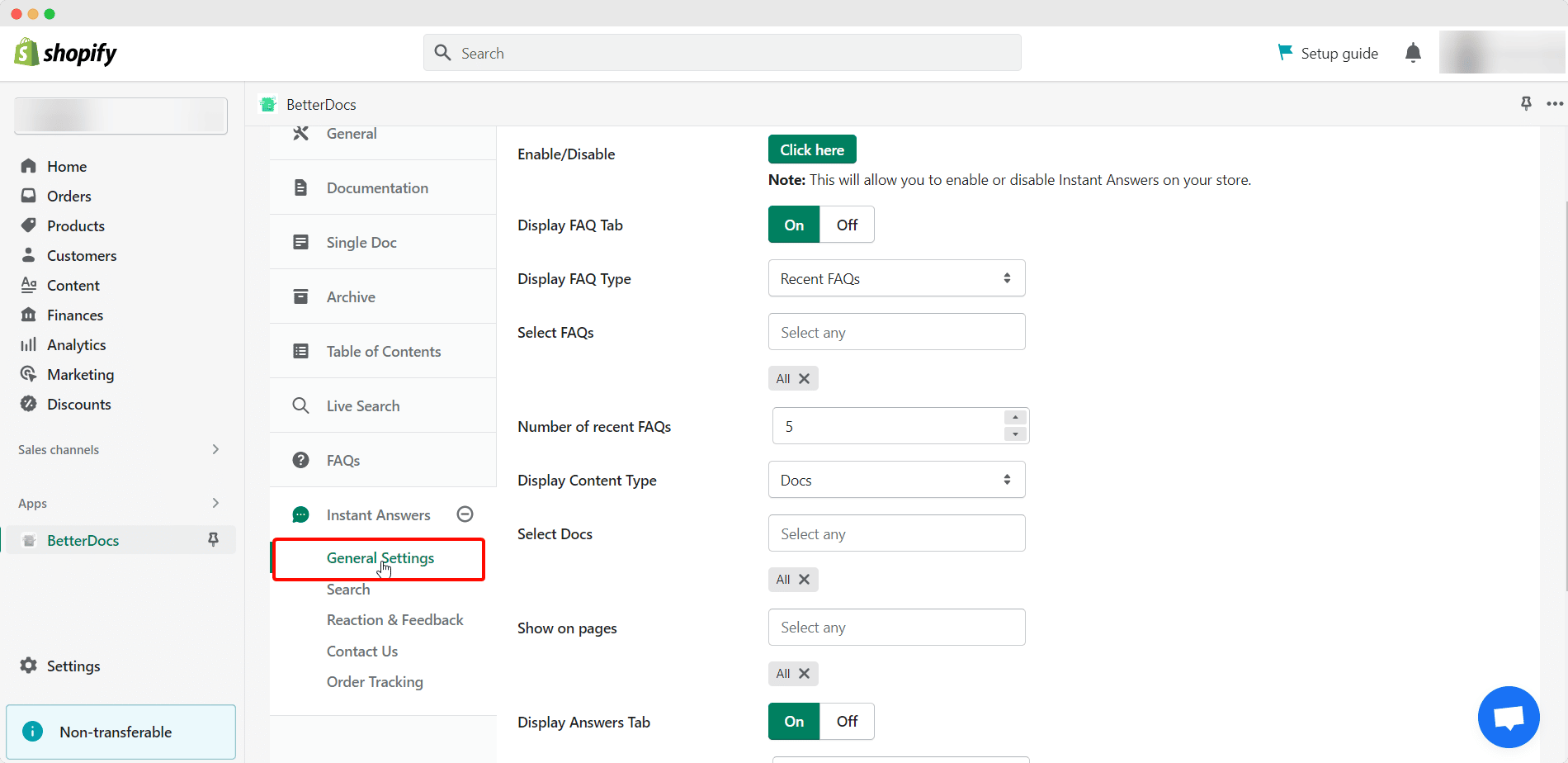Focus the top Search bar
The image size is (1568, 763).
pos(722,53)
